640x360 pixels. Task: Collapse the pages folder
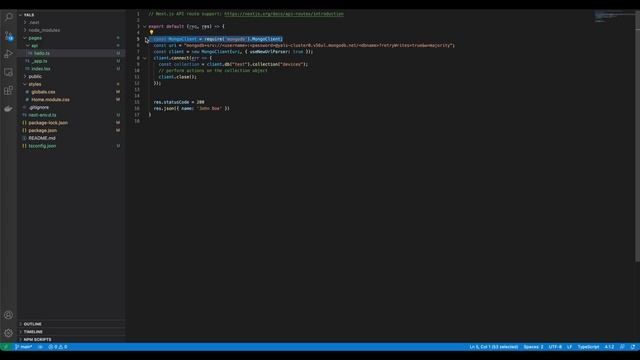71,38
